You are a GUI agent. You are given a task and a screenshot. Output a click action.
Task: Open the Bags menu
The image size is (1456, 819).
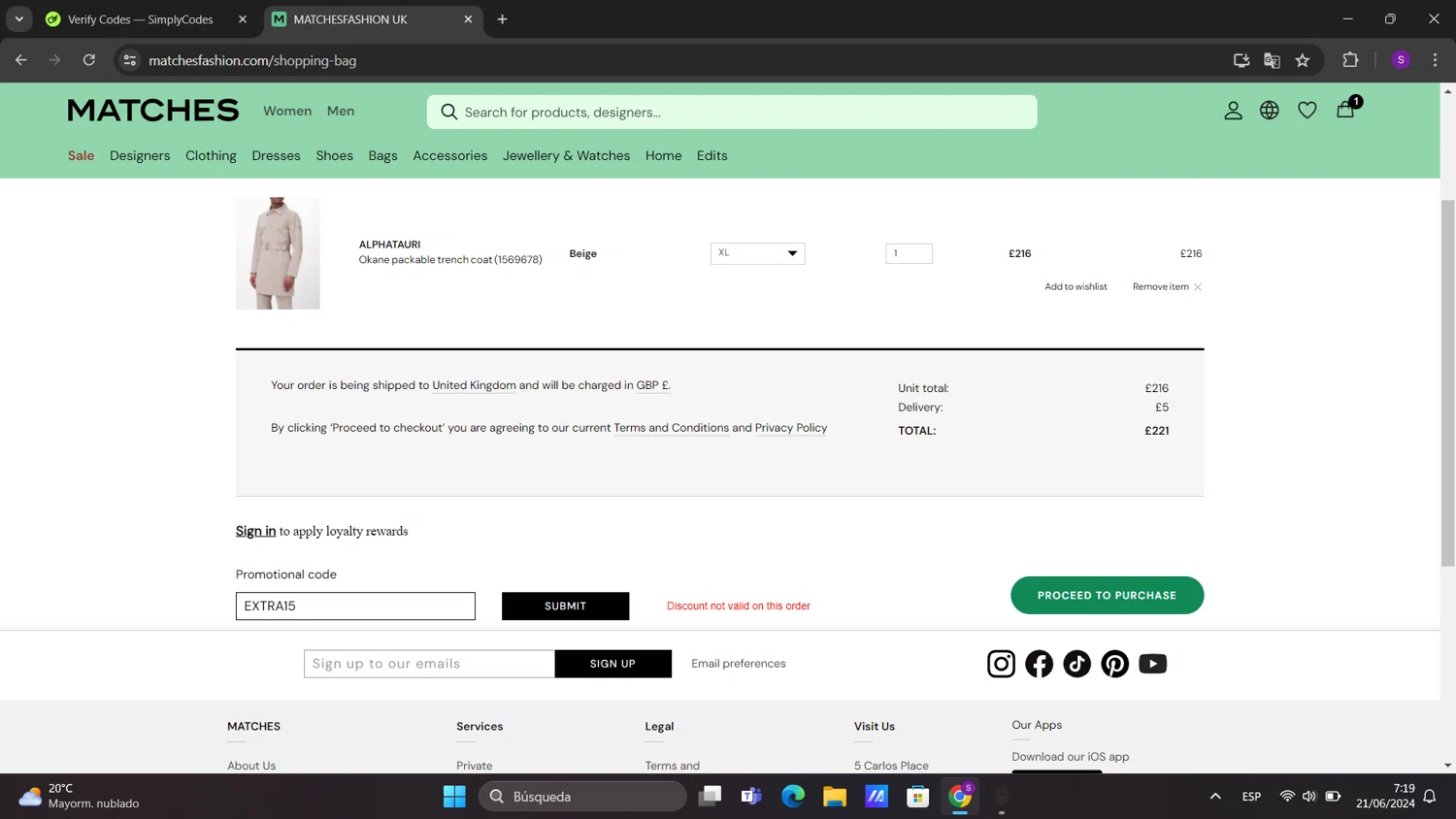point(382,155)
